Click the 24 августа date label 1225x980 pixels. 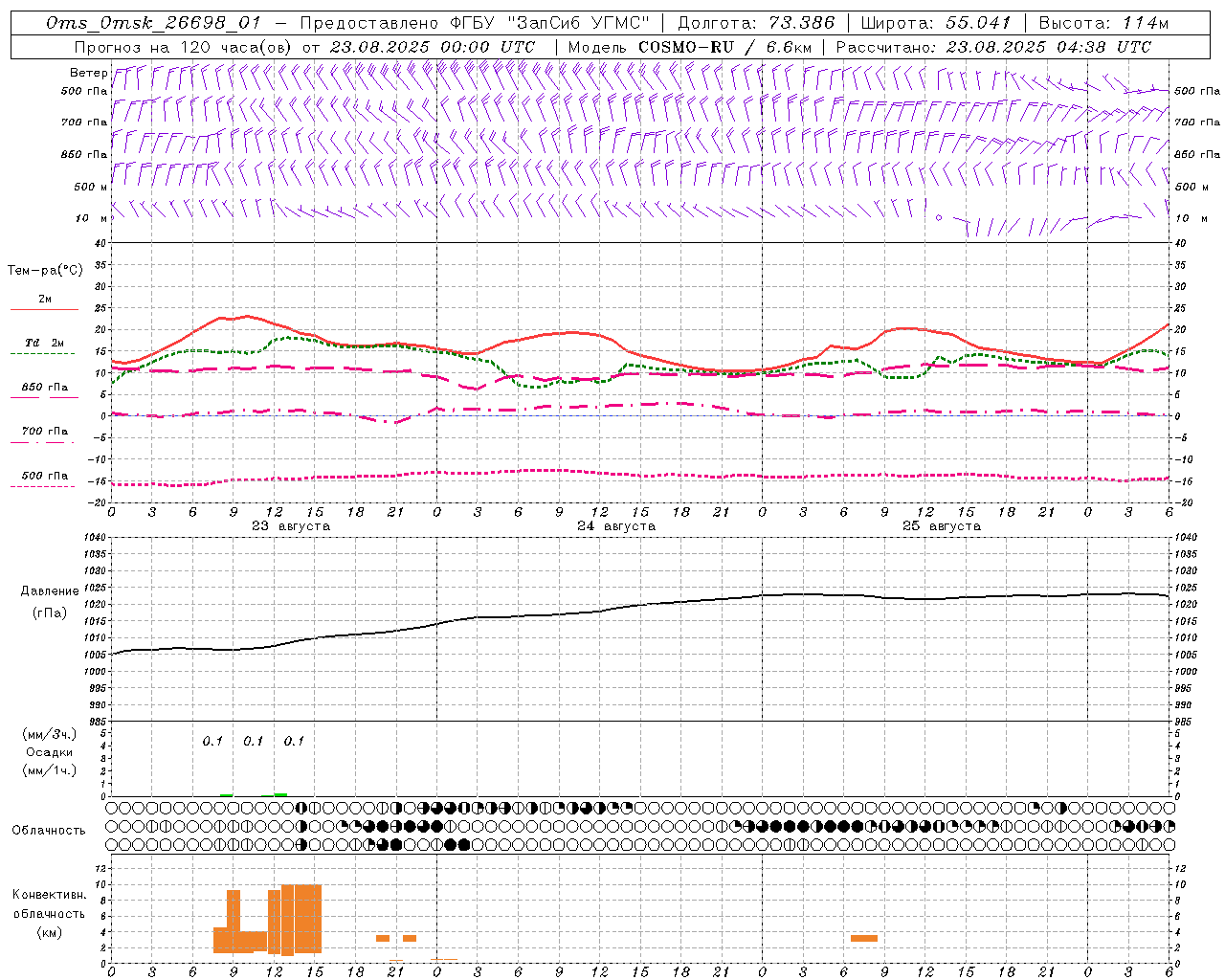(616, 526)
